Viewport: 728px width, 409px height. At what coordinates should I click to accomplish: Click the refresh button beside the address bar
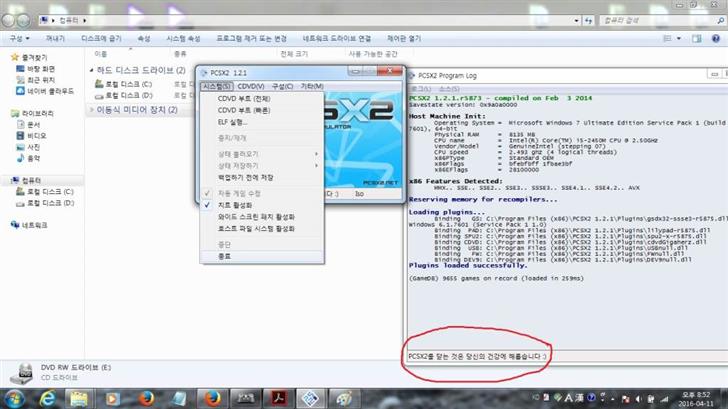(x=589, y=20)
